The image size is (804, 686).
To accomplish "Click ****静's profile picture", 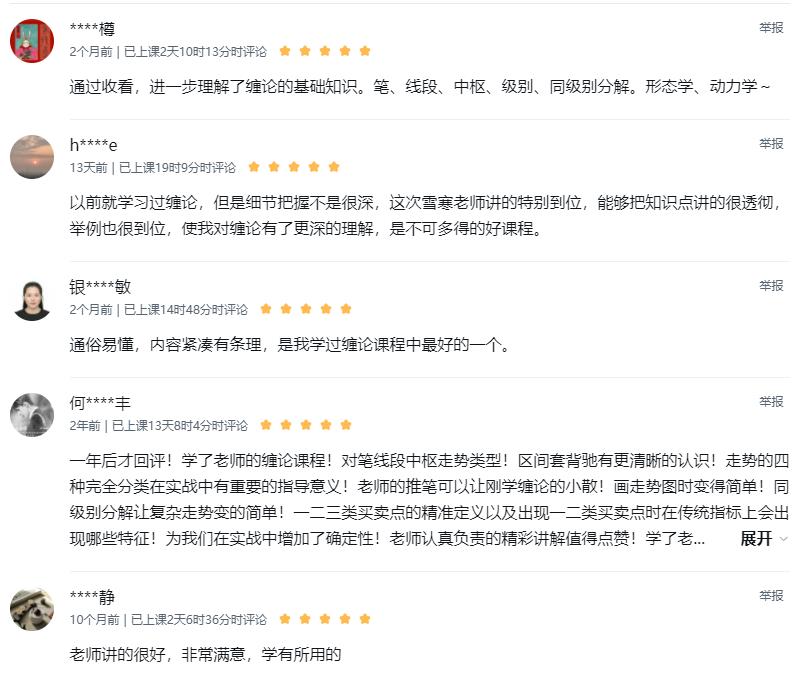I will pos(32,609).
